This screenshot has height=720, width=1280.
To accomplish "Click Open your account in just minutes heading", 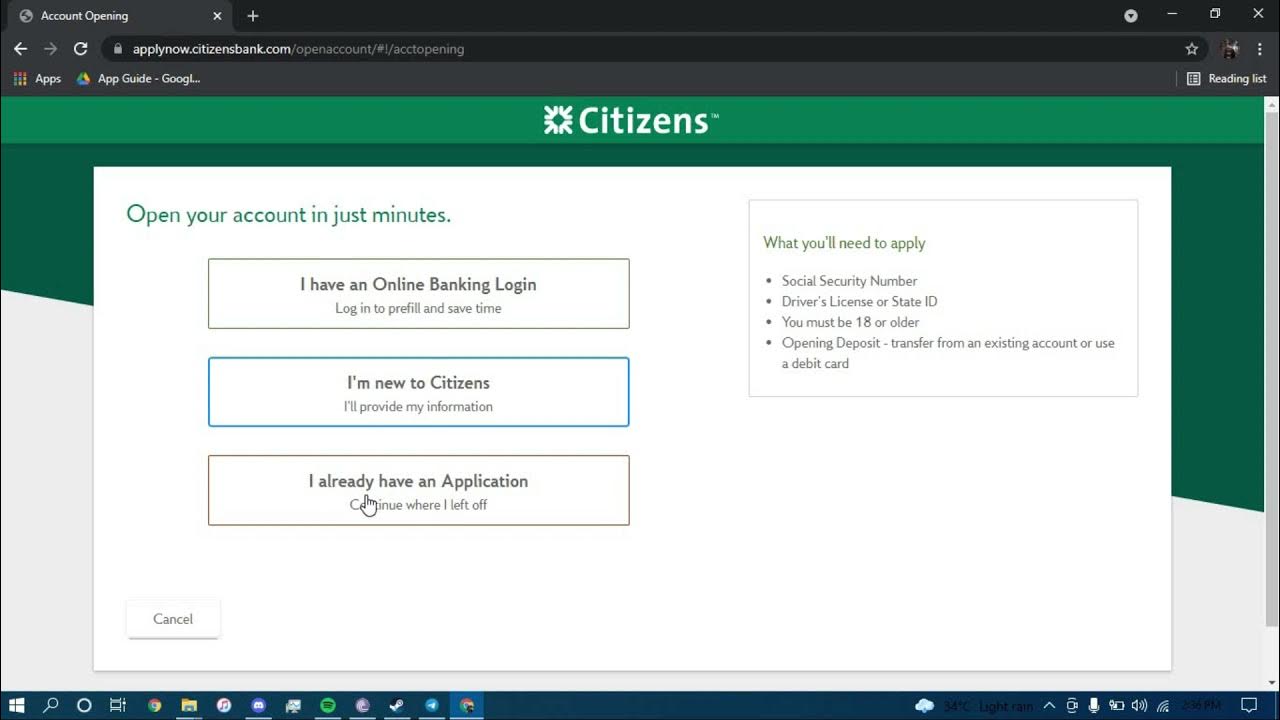I will (x=288, y=215).
